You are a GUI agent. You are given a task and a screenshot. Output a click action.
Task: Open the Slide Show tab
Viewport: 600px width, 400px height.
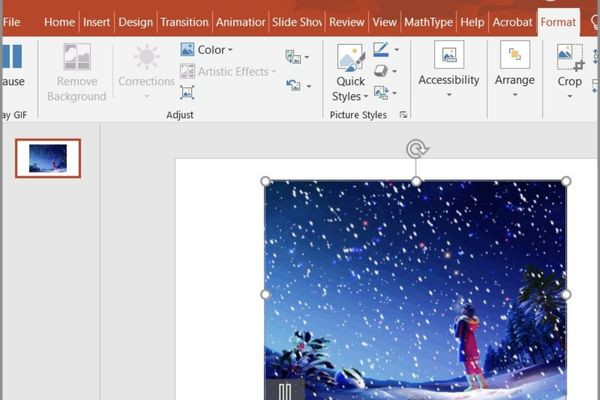click(x=297, y=22)
